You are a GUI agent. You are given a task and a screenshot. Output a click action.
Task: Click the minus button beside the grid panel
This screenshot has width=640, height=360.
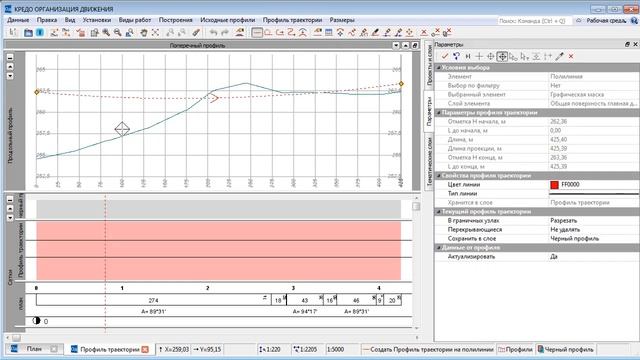[10, 200]
